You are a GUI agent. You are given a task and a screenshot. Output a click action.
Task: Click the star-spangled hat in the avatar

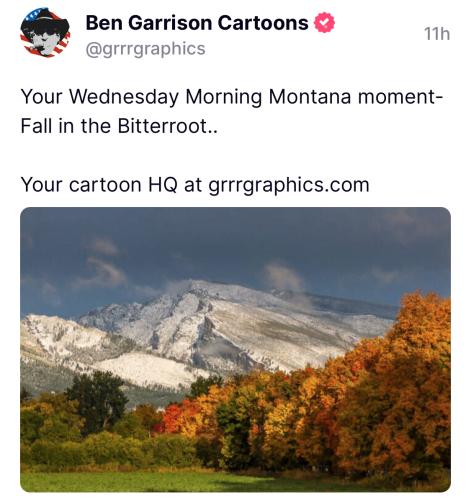click(42, 17)
